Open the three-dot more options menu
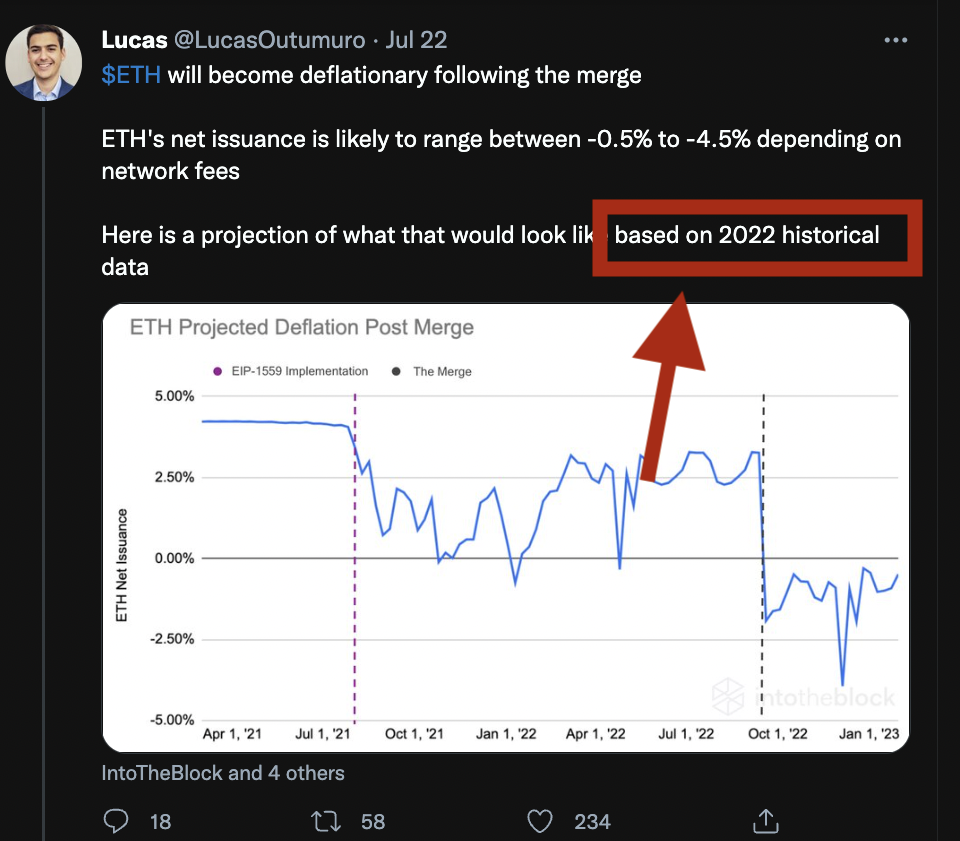Screen dimensions: 960x841 (x=896, y=41)
